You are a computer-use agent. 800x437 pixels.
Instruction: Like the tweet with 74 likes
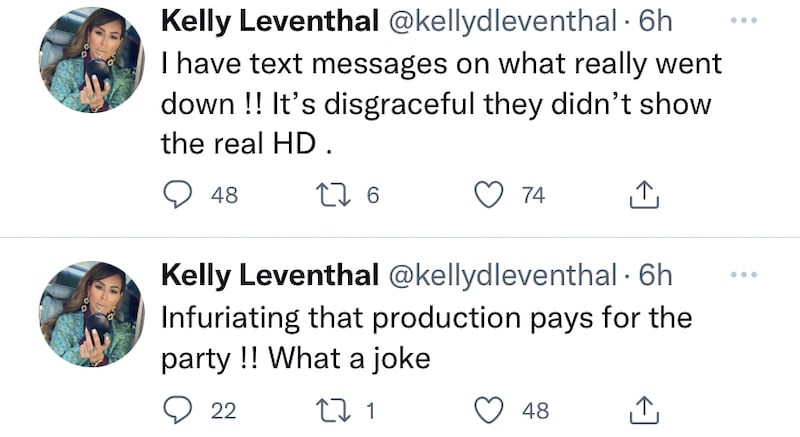pos(488,195)
